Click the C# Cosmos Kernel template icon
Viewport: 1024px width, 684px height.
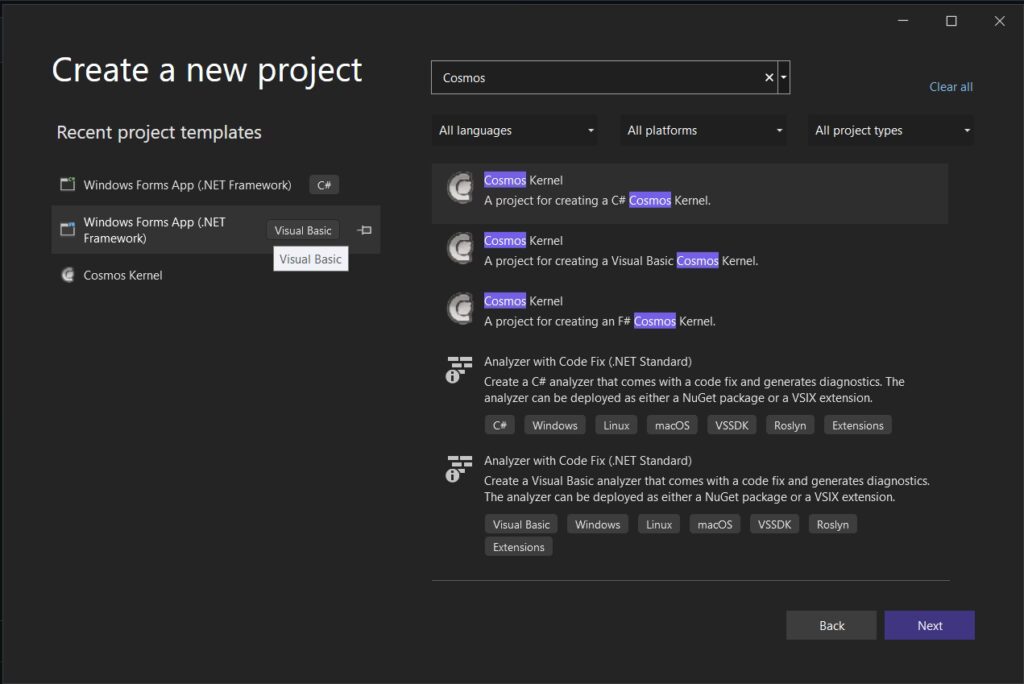point(460,189)
